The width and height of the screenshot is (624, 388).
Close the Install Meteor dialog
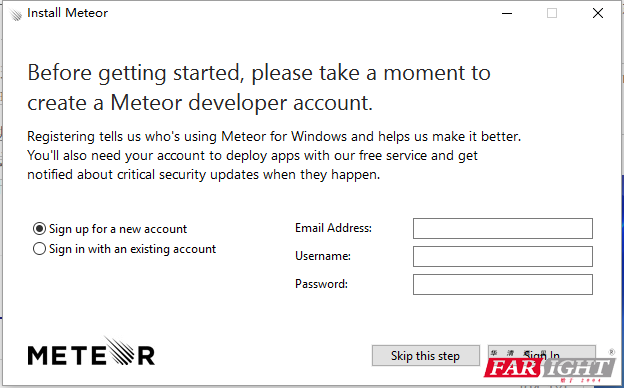(x=597, y=13)
